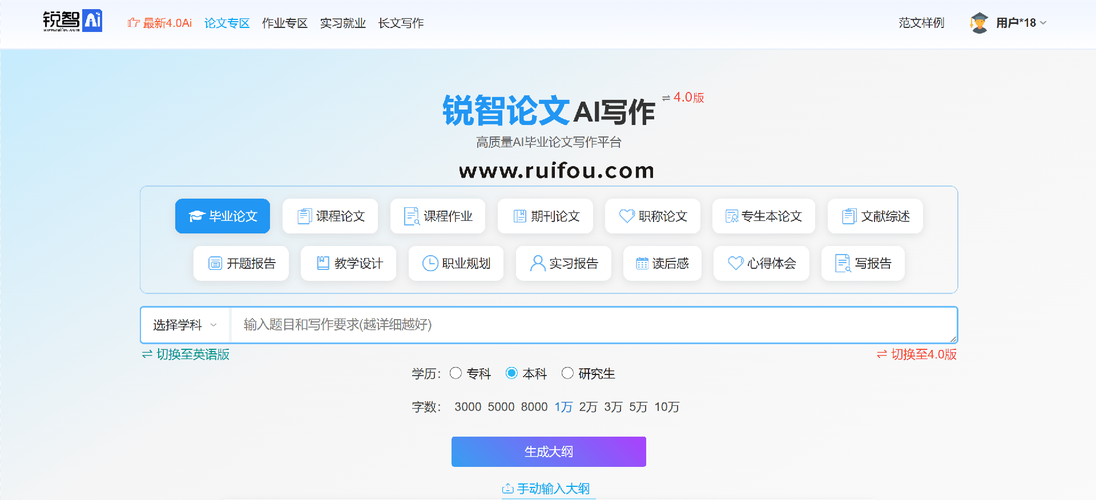Expand the 用户*18 account menu
1096x500 pixels.
point(1021,23)
